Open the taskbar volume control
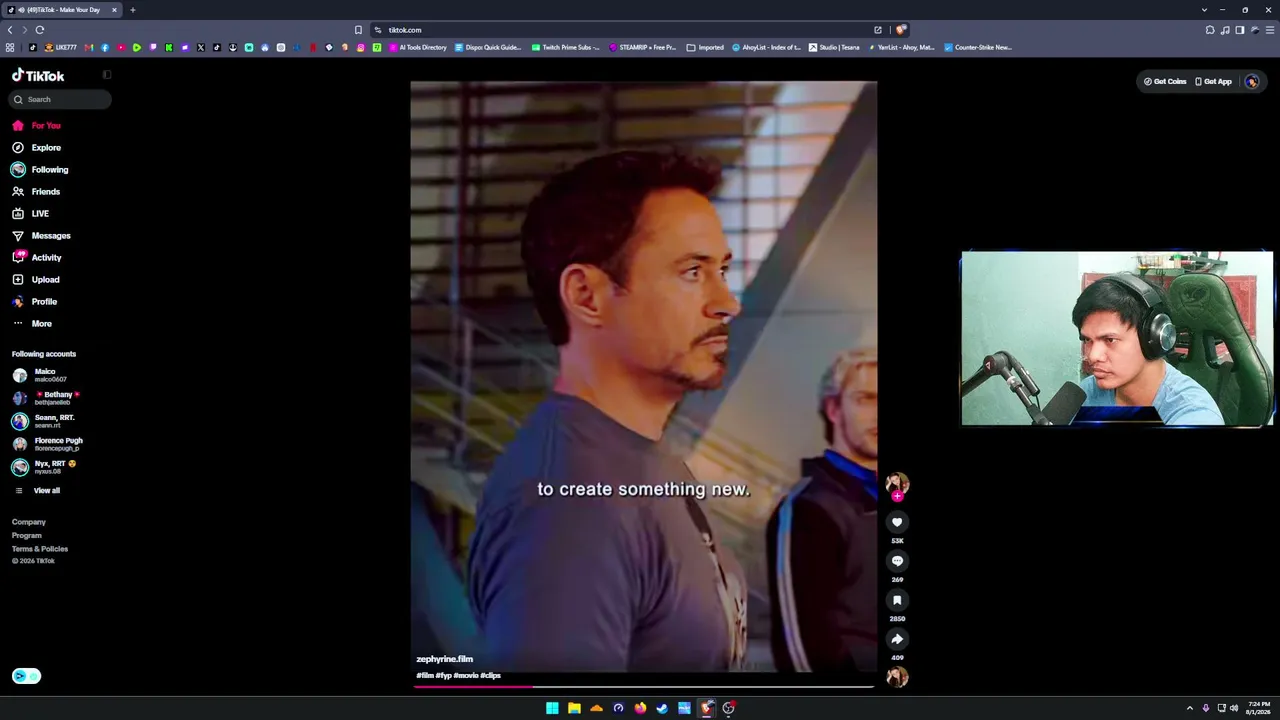 tap(1234, 708)
